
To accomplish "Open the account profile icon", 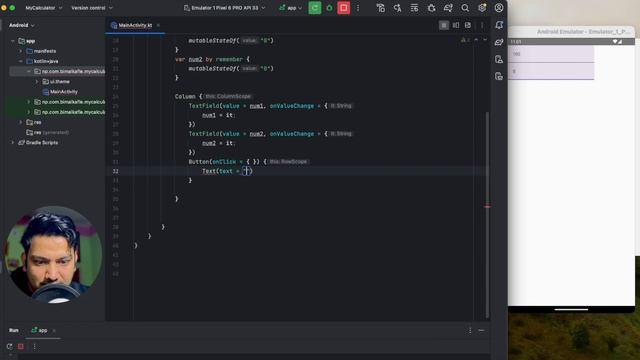I will point(499,8).
